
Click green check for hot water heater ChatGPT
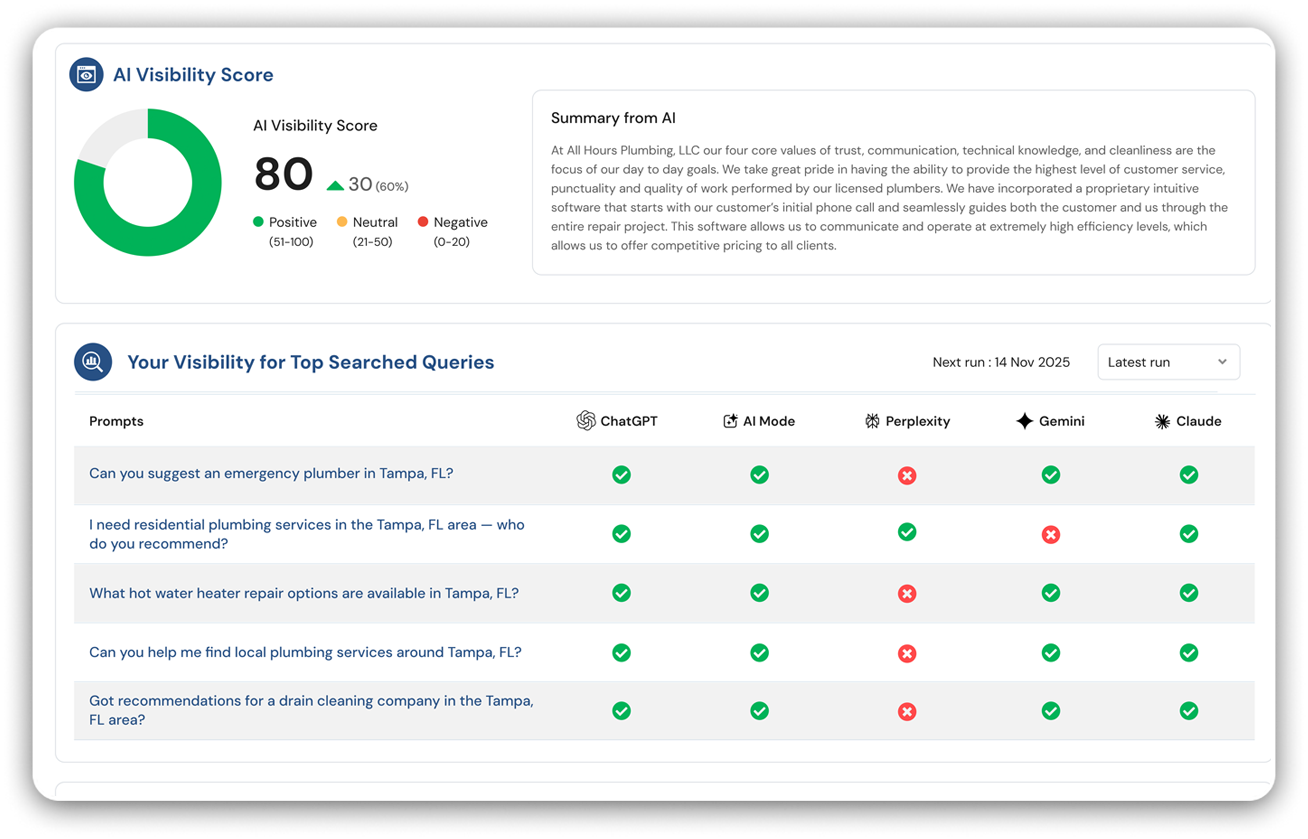pos(621,593)
